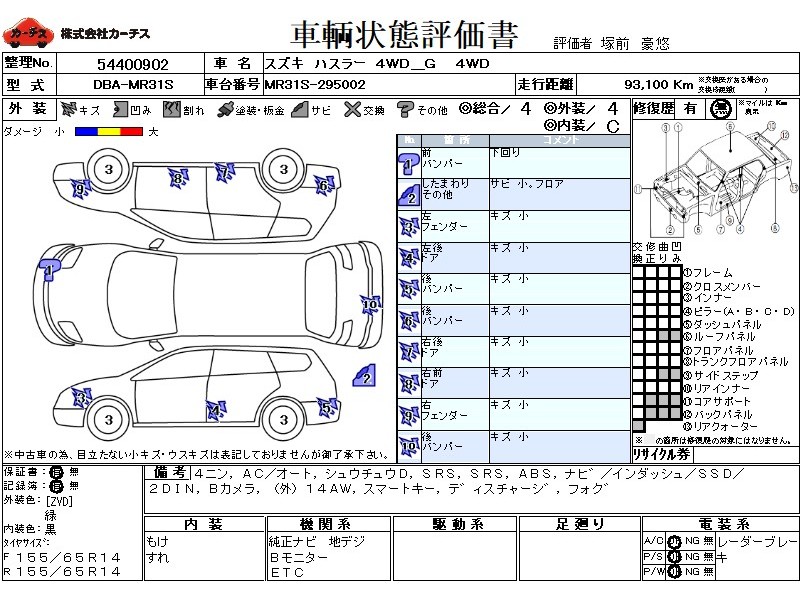Click the ETC entry under 機関系

click(x=287, y=573)
